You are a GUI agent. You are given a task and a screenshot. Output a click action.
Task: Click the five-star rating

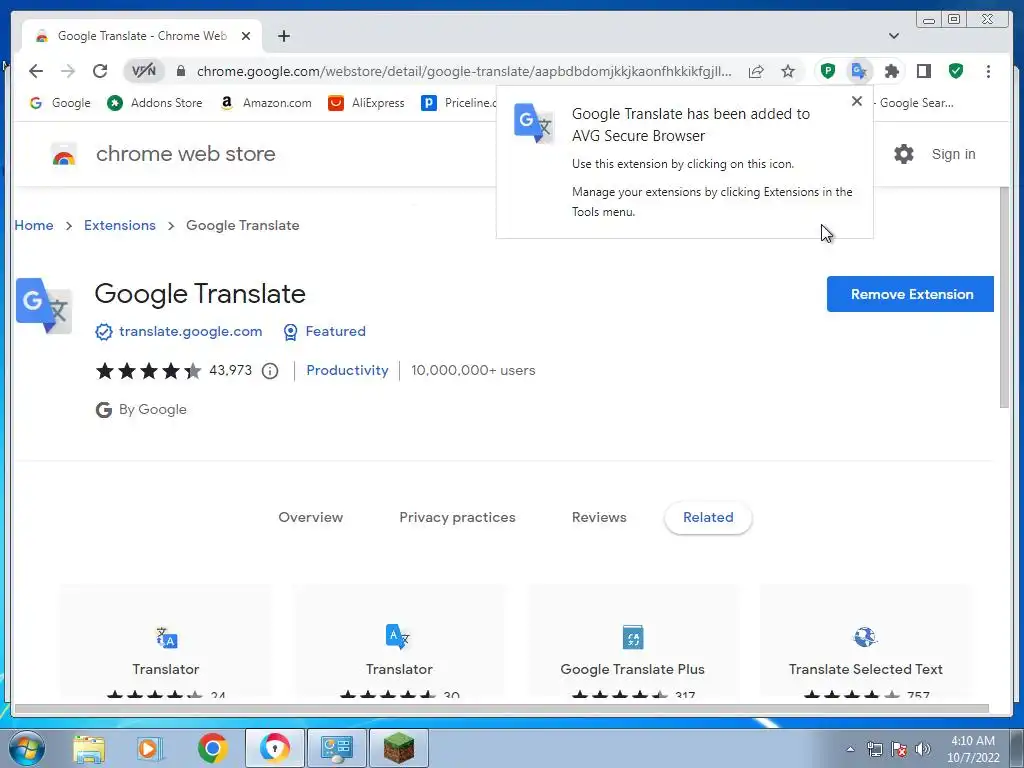point(149,371)
